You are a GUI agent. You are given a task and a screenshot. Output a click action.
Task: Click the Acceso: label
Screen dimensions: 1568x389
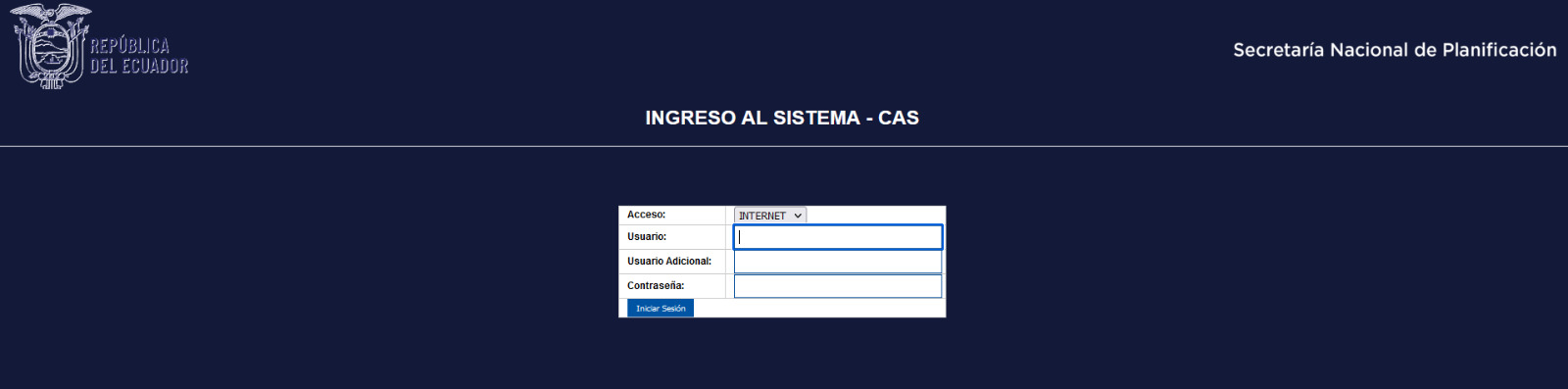coord(646,215)
